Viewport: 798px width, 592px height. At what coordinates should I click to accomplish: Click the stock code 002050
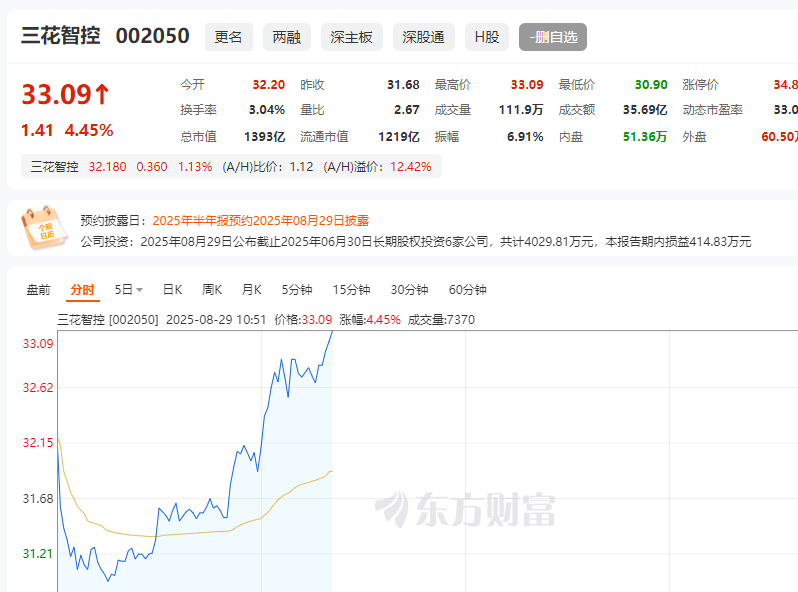[153, 36]
